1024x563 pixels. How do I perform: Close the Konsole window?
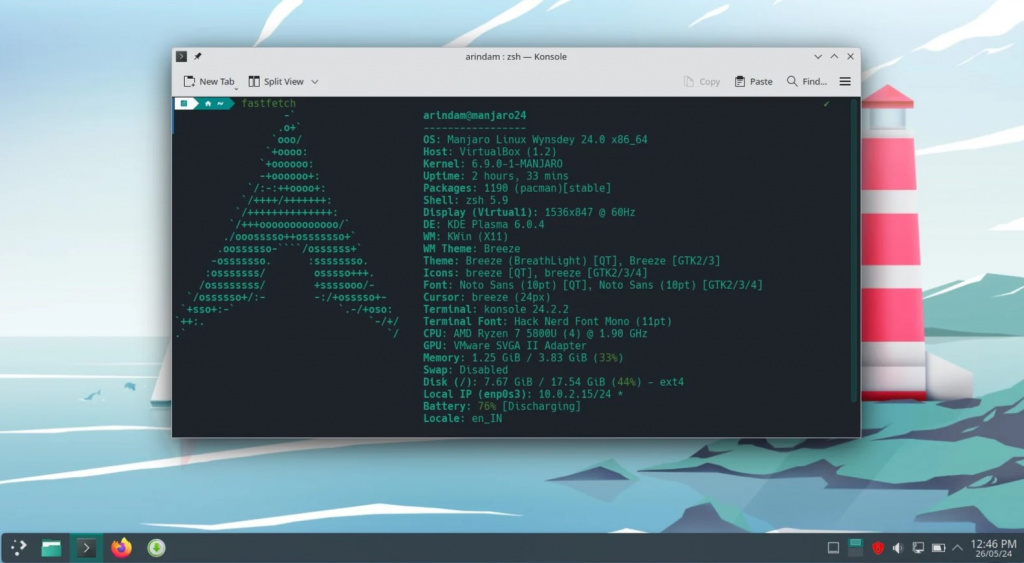tap(850, 57)
